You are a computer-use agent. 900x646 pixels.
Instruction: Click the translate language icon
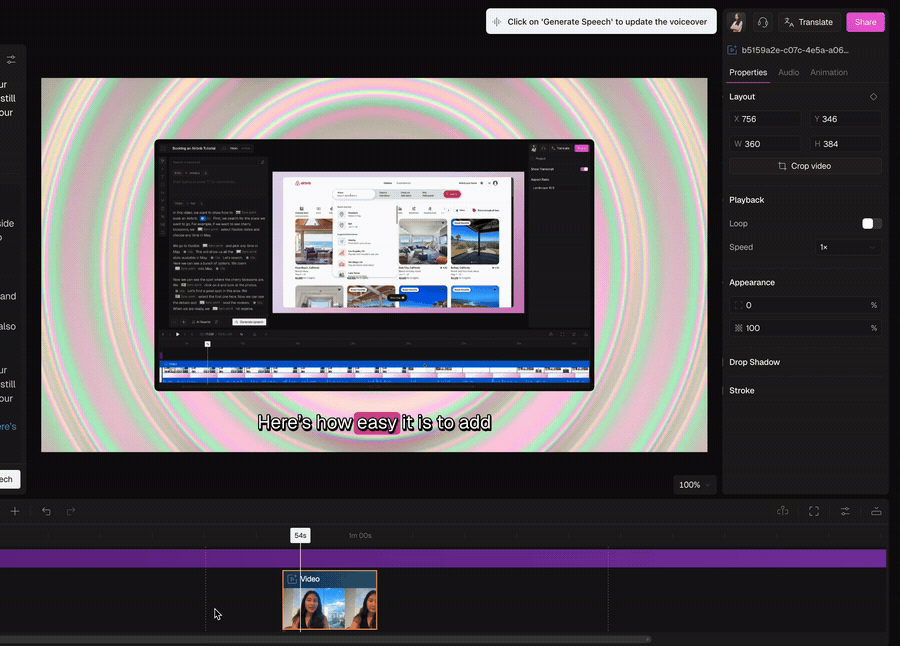tap(789, 22)
